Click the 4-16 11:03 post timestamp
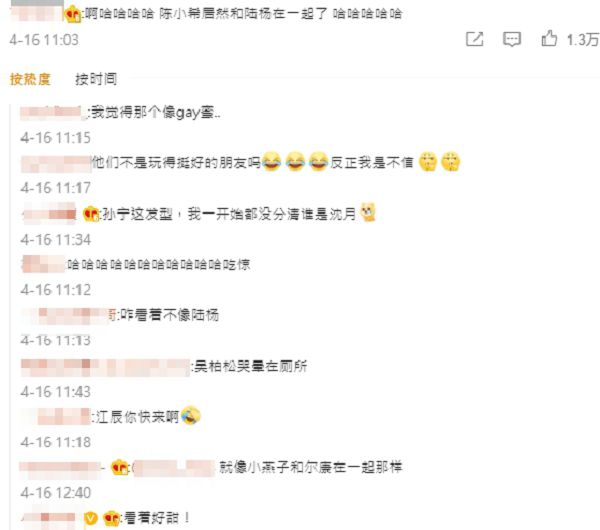 44,40
